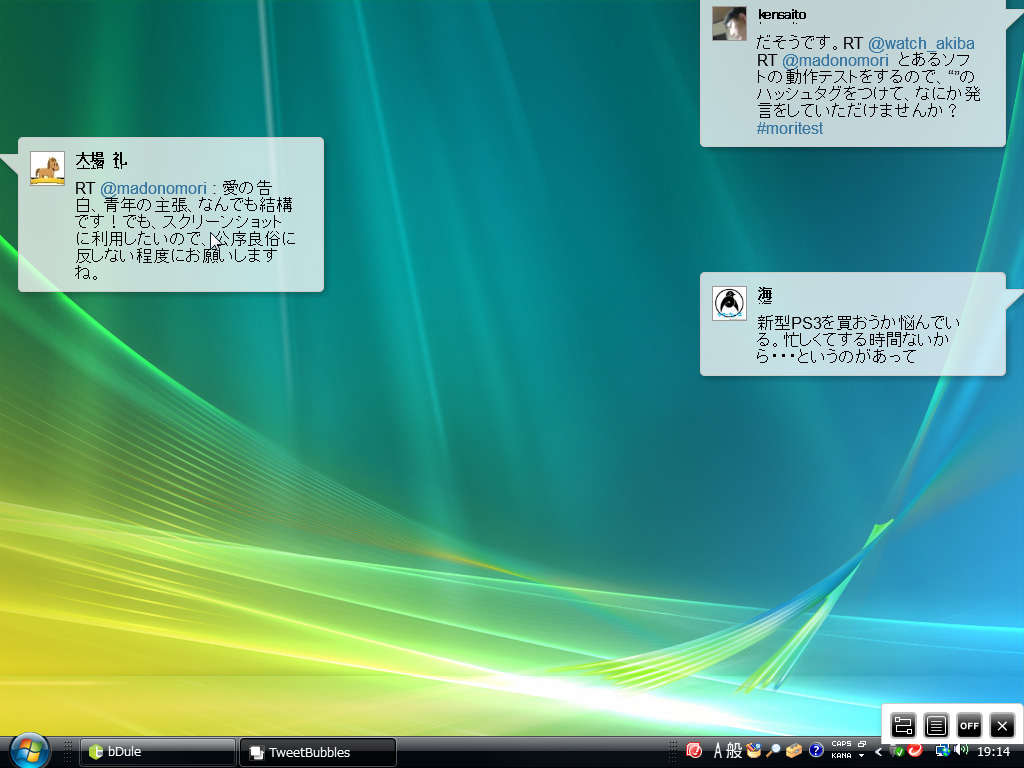Open the timeline list view icon
The image size is (1024, 768).
[935, 725]
